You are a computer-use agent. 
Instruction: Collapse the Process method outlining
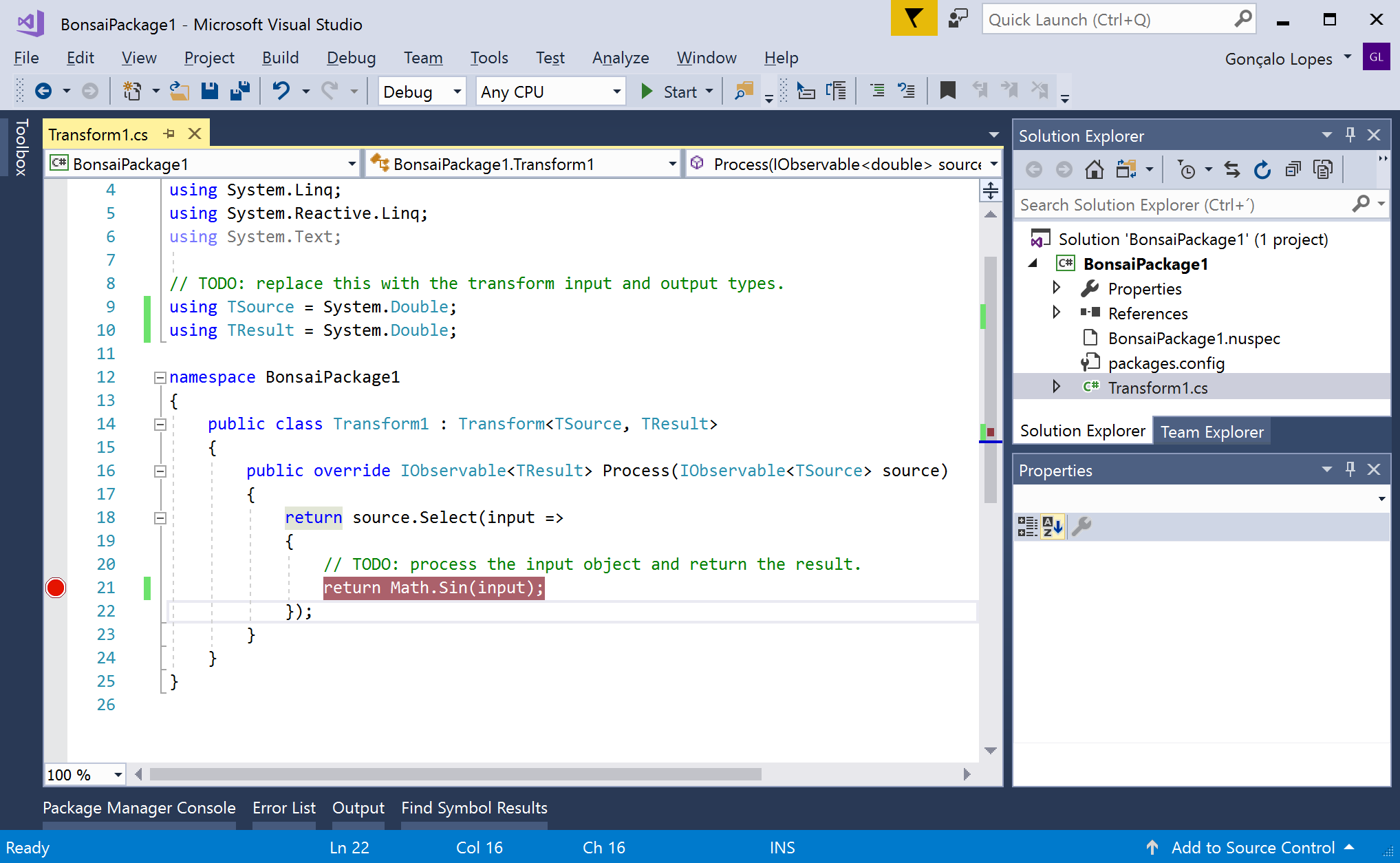[160, 471]
